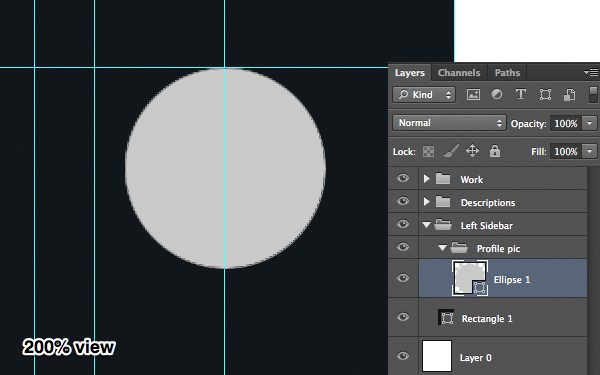The height and width of the screenshot is (375, 600).
Task: Open the Opacity slider dropdown arrow
Action: 589,123
